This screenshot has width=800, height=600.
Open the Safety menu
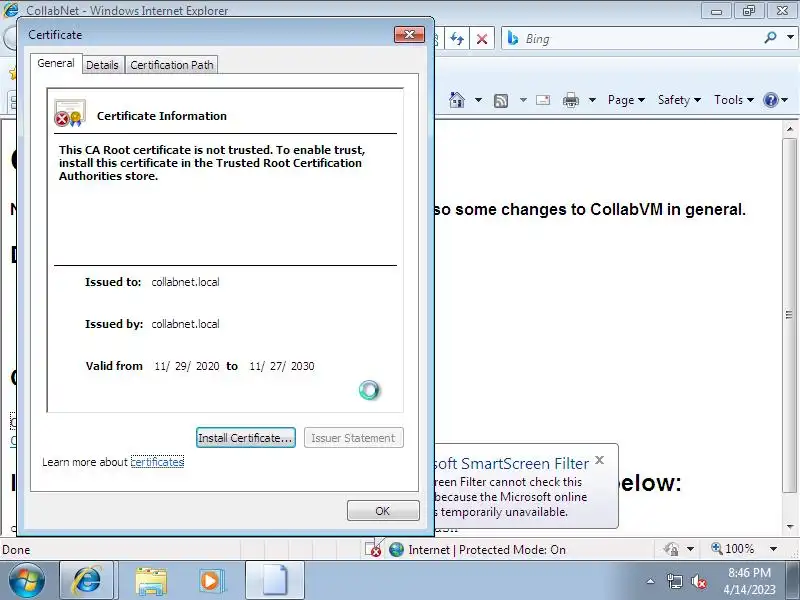(x=679, y=100)
